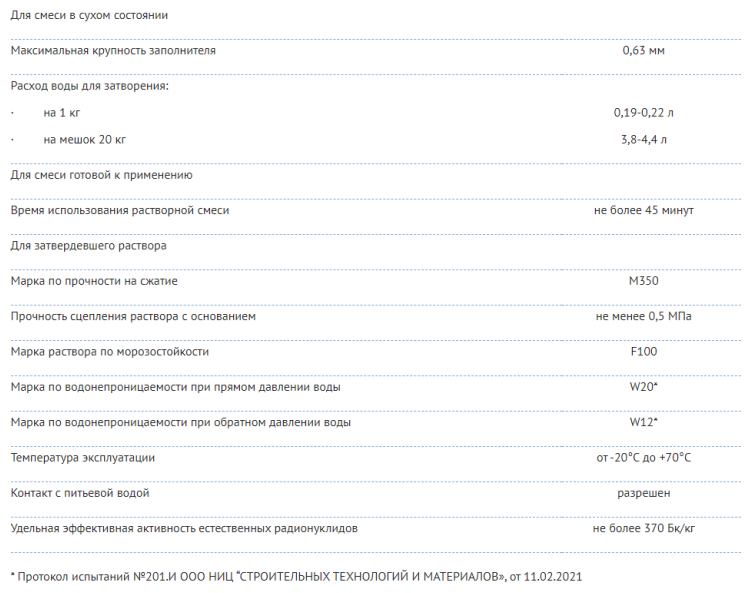Click the value 'W20*'
Image resolution: width=752 pixels, height=593 pixels.
(x=644, y=387)
